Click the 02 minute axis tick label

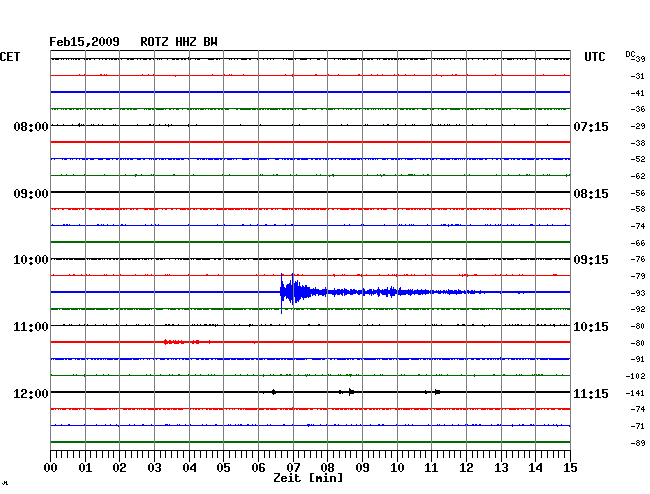point(119,468)
